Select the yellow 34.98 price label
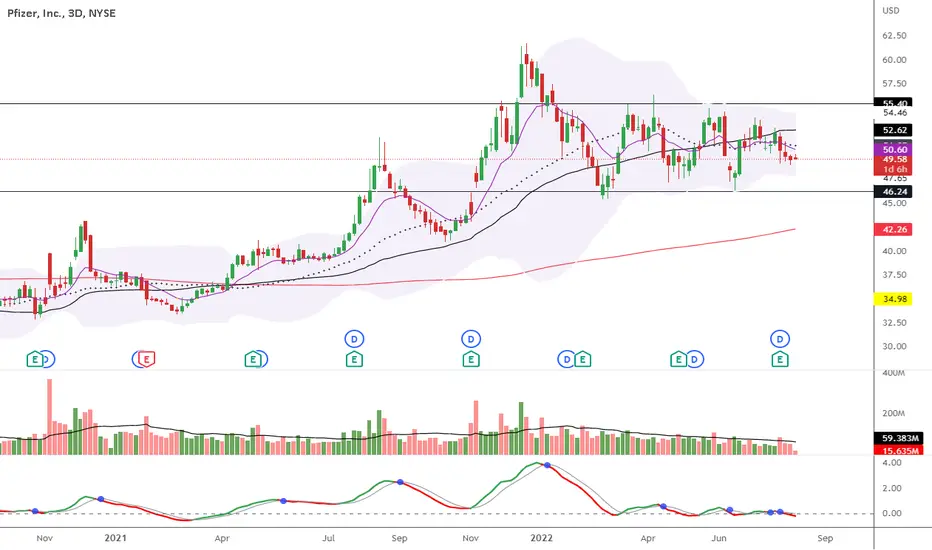 893,299
